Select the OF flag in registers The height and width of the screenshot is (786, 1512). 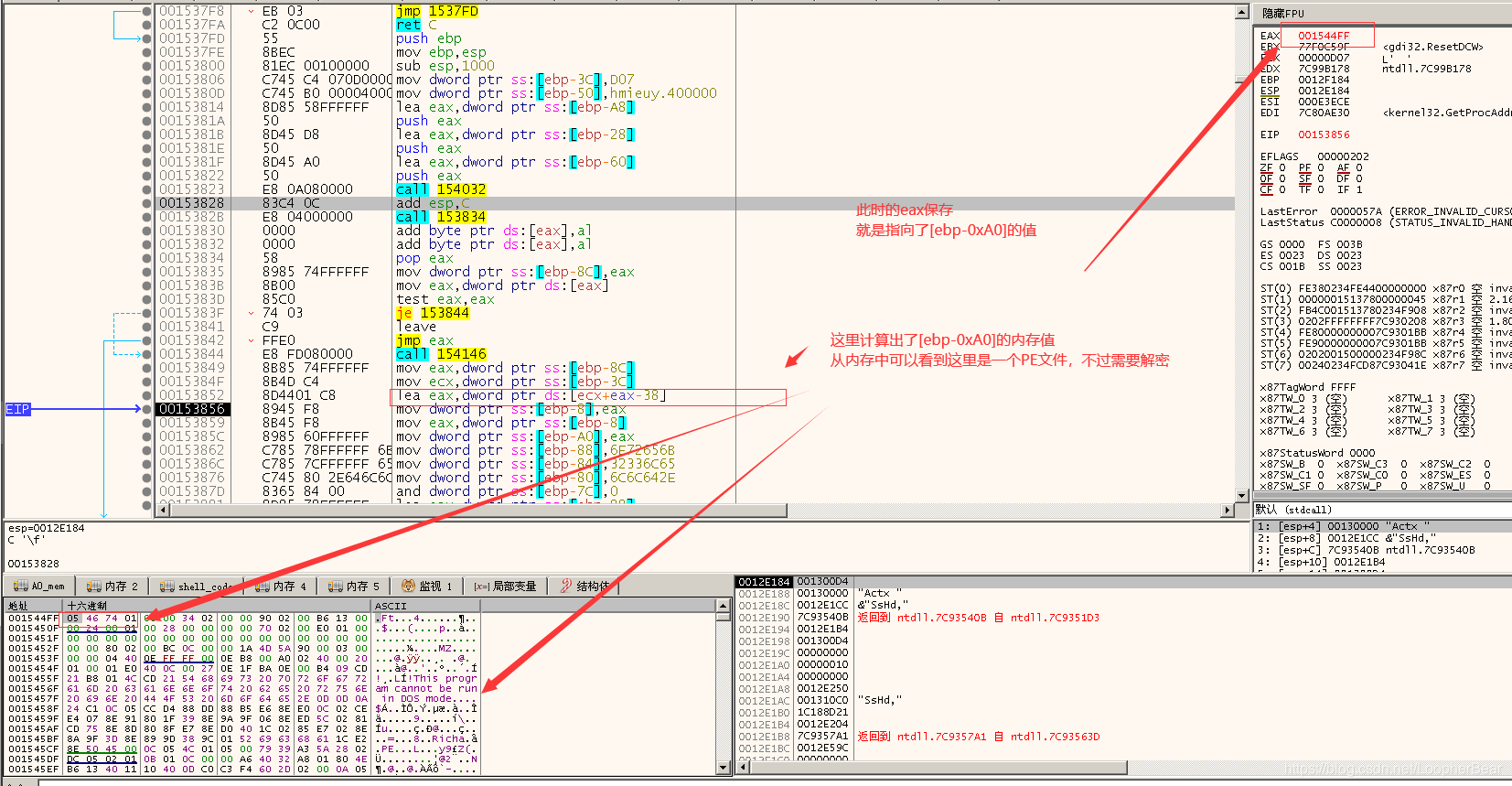coord(1266,178)
